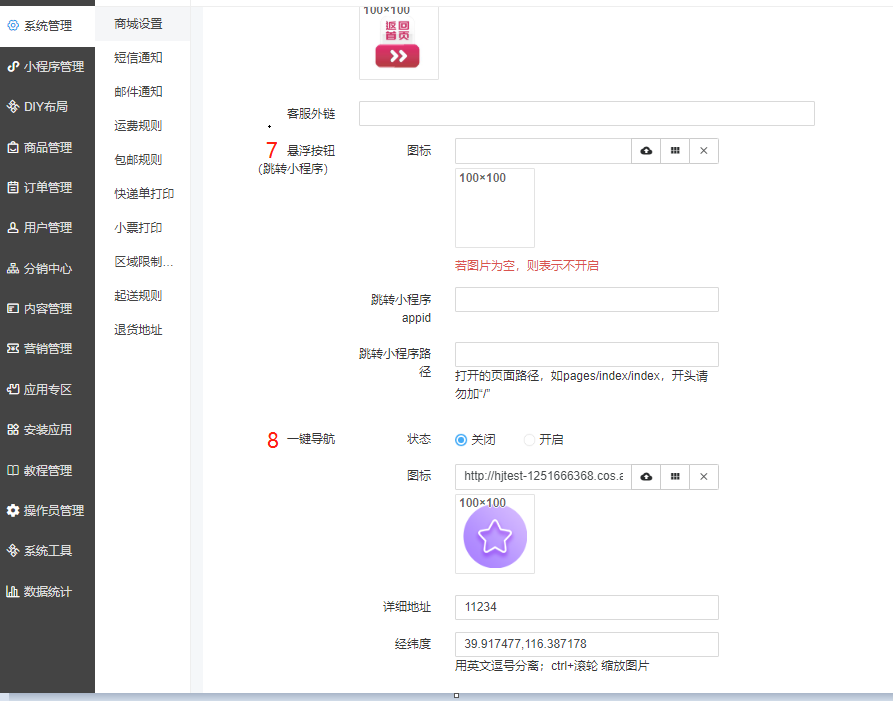Click the upload icon for floating button image
Screen dimensions: 893x701
(x=646, y=151)
